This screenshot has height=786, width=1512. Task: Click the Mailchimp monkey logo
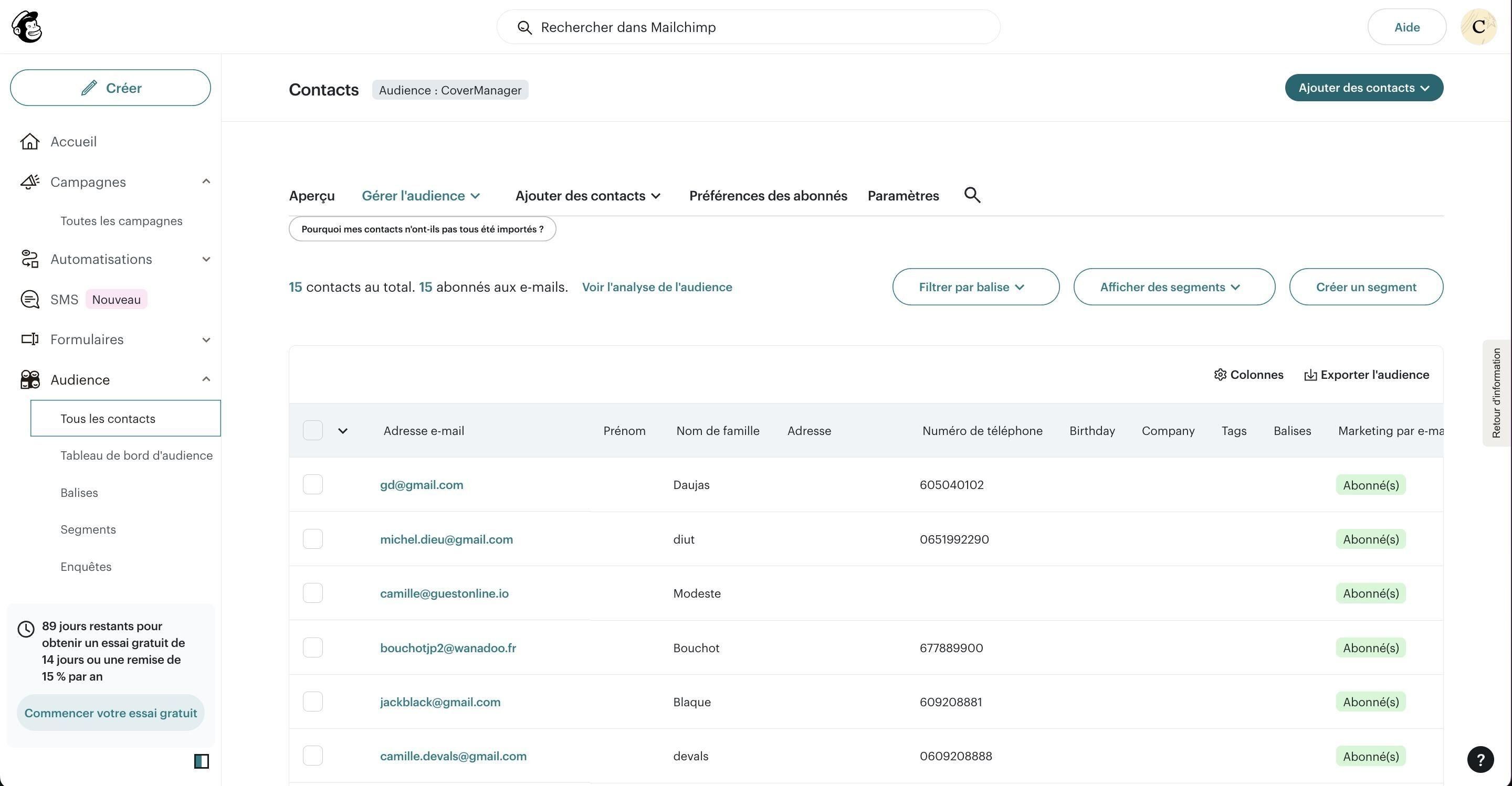tap(27, 27)
